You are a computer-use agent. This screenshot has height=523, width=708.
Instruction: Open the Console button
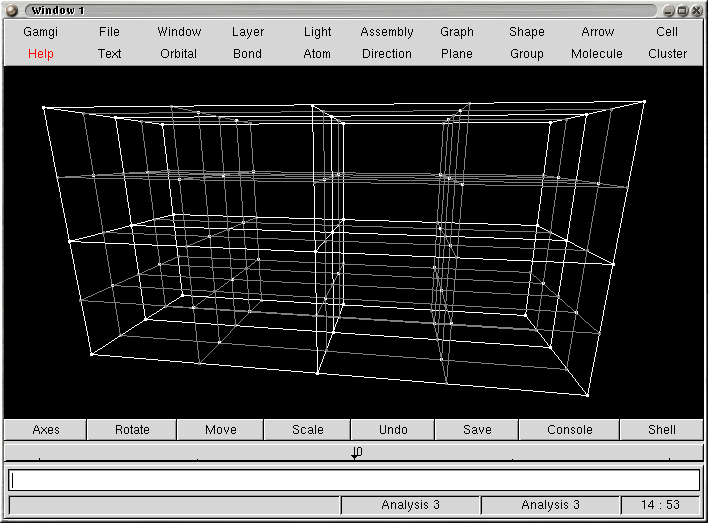click(569, 430)
